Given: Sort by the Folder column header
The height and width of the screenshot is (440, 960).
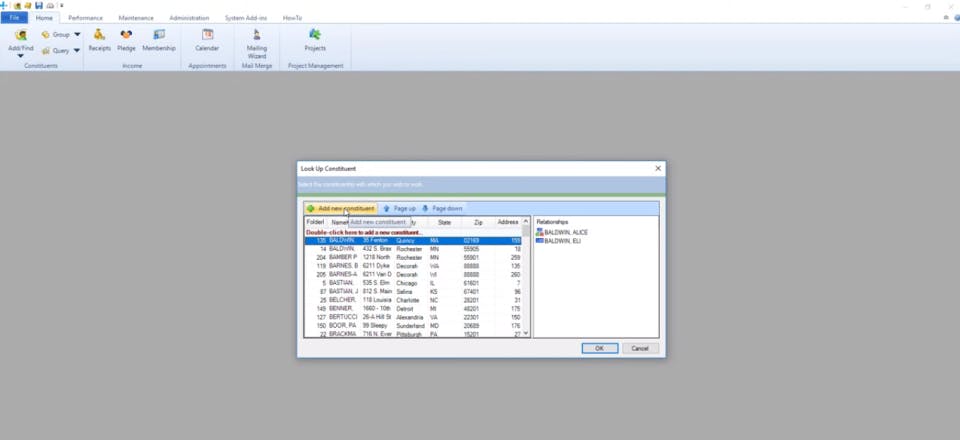Looking at the screenshot, I should tap(315, 222).
